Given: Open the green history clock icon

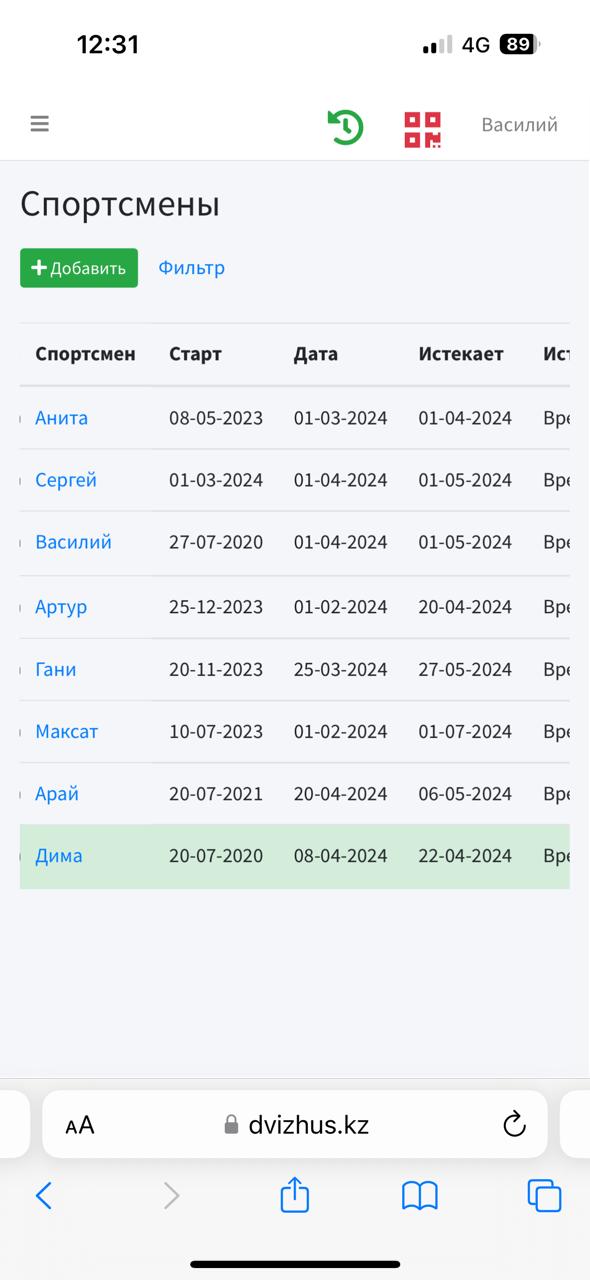Looking at the screenshot, I should tap(345, 127).
